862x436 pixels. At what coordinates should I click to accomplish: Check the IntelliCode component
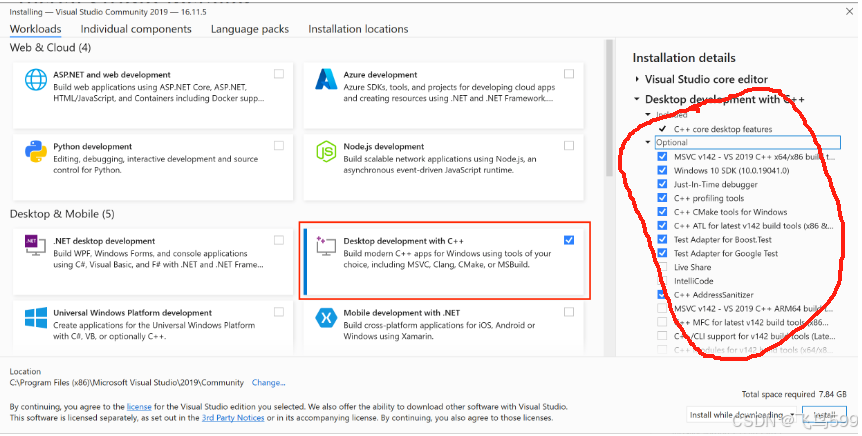(x=662, y=281)
